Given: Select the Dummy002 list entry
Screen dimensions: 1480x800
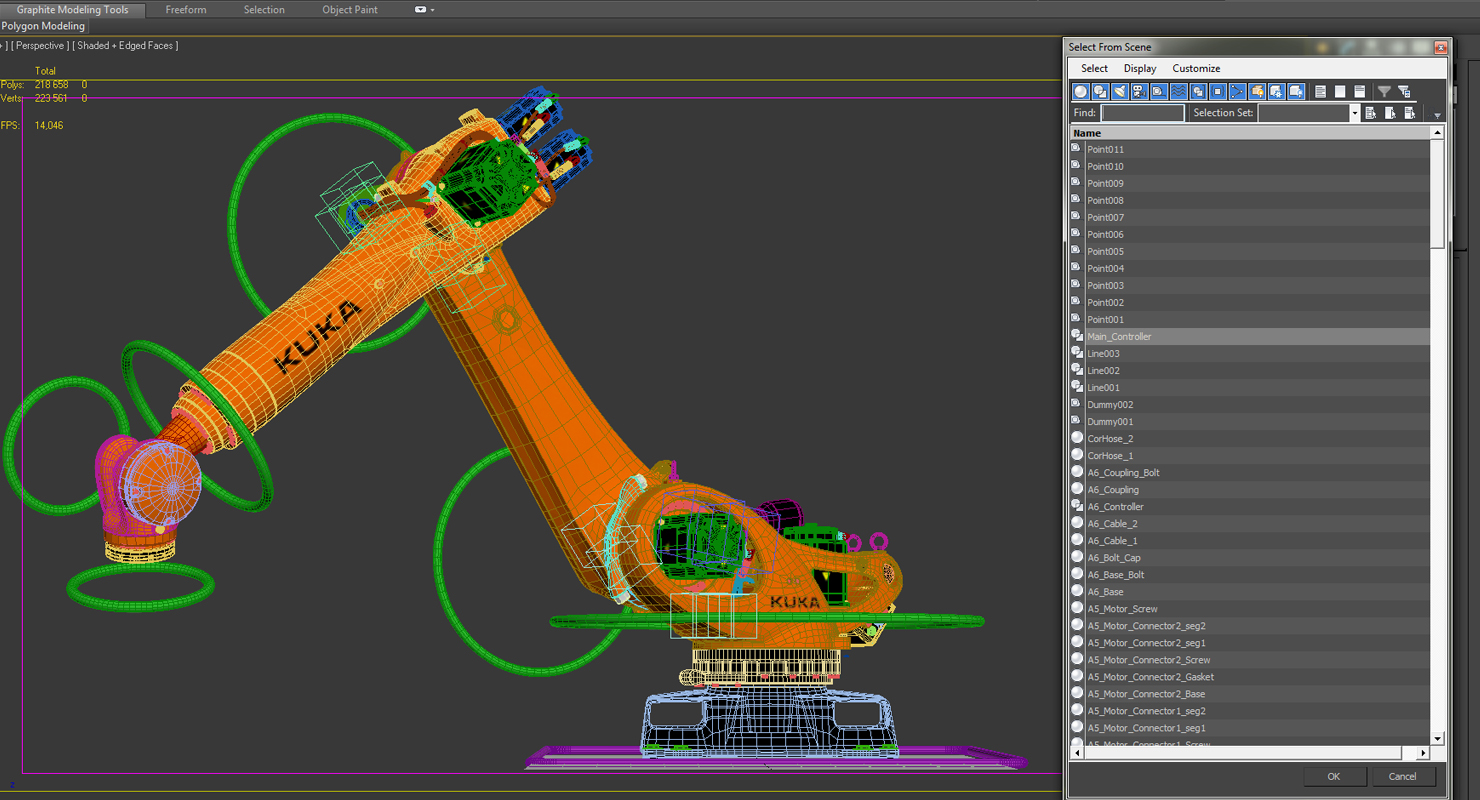Looking at the screenshot, I should pos(1249,405).
